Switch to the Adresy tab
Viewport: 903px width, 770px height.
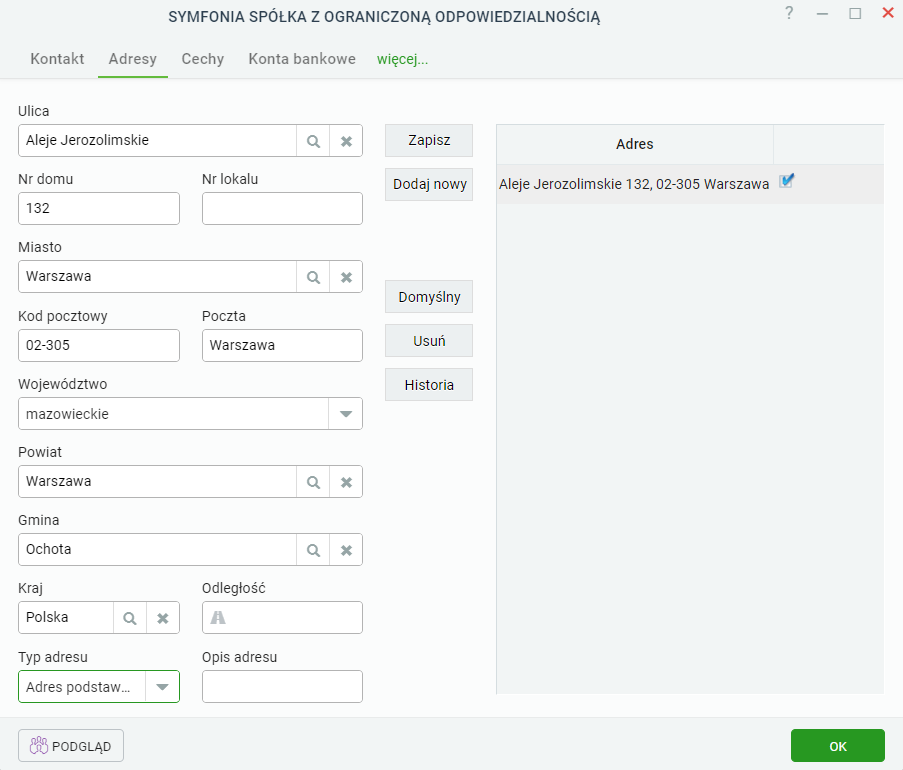pos(133,59)
